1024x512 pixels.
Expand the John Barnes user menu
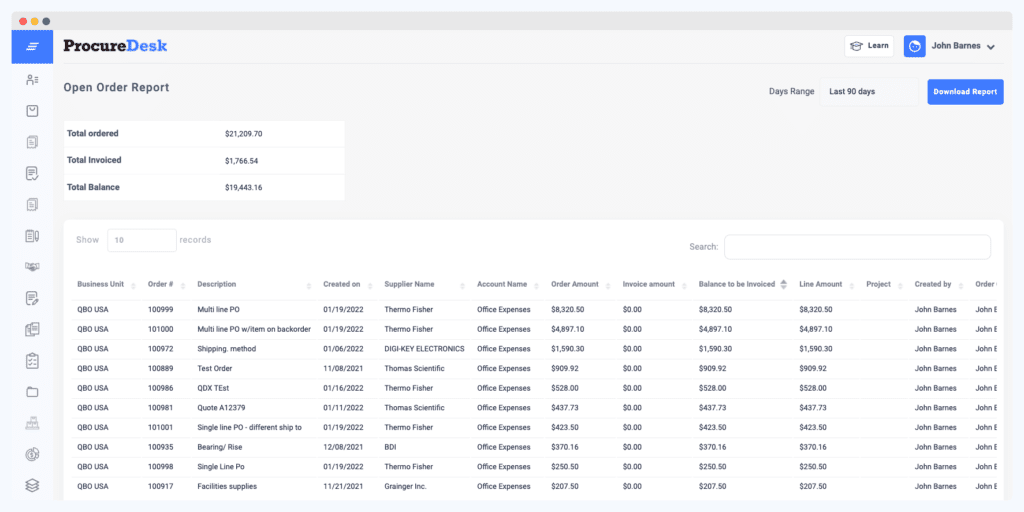990,47
